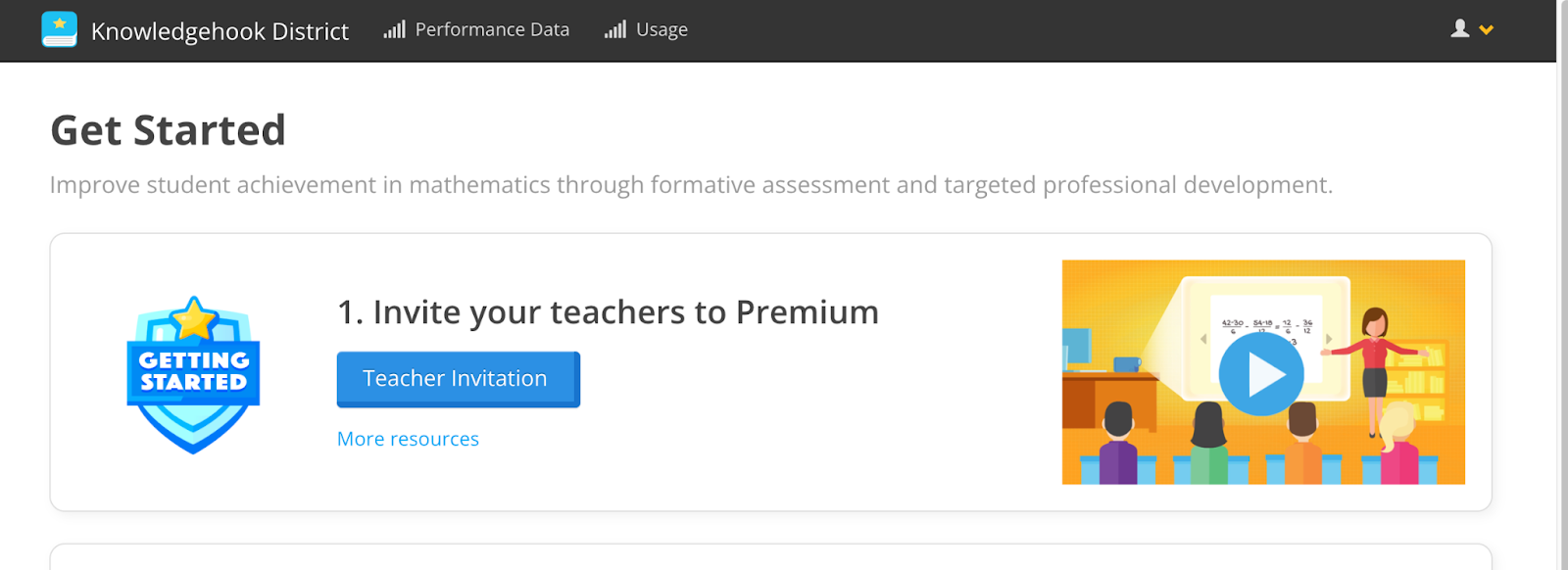
Task: Click the person silhouette in the top bar
Action: coord(1459,29)
